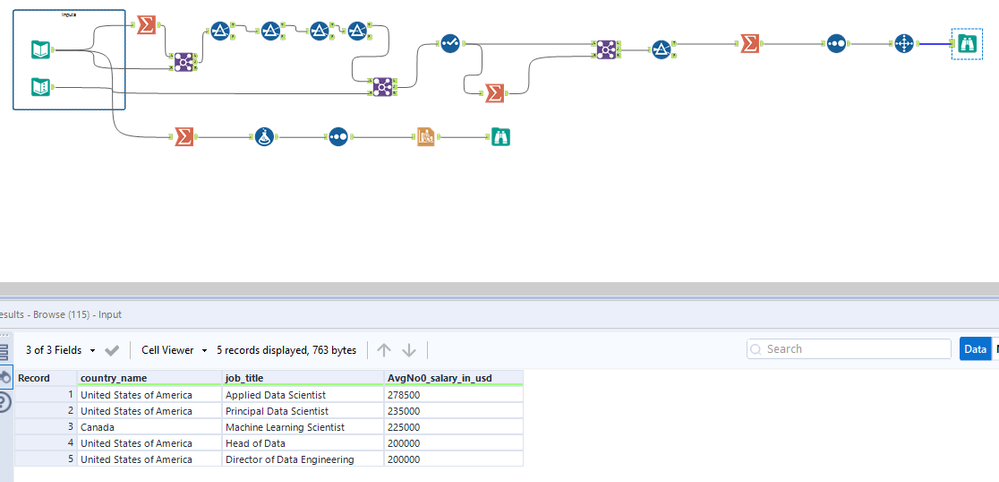Click the Join tool feeding the Select tool

point(382,87)
